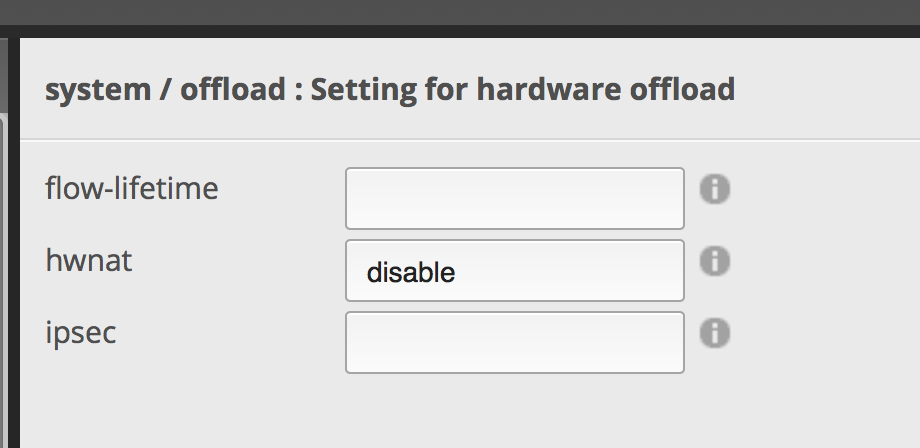This screenshot has width=920, height=448.
Task: Select the empty ipsec input box
Action: click(514, 342)
